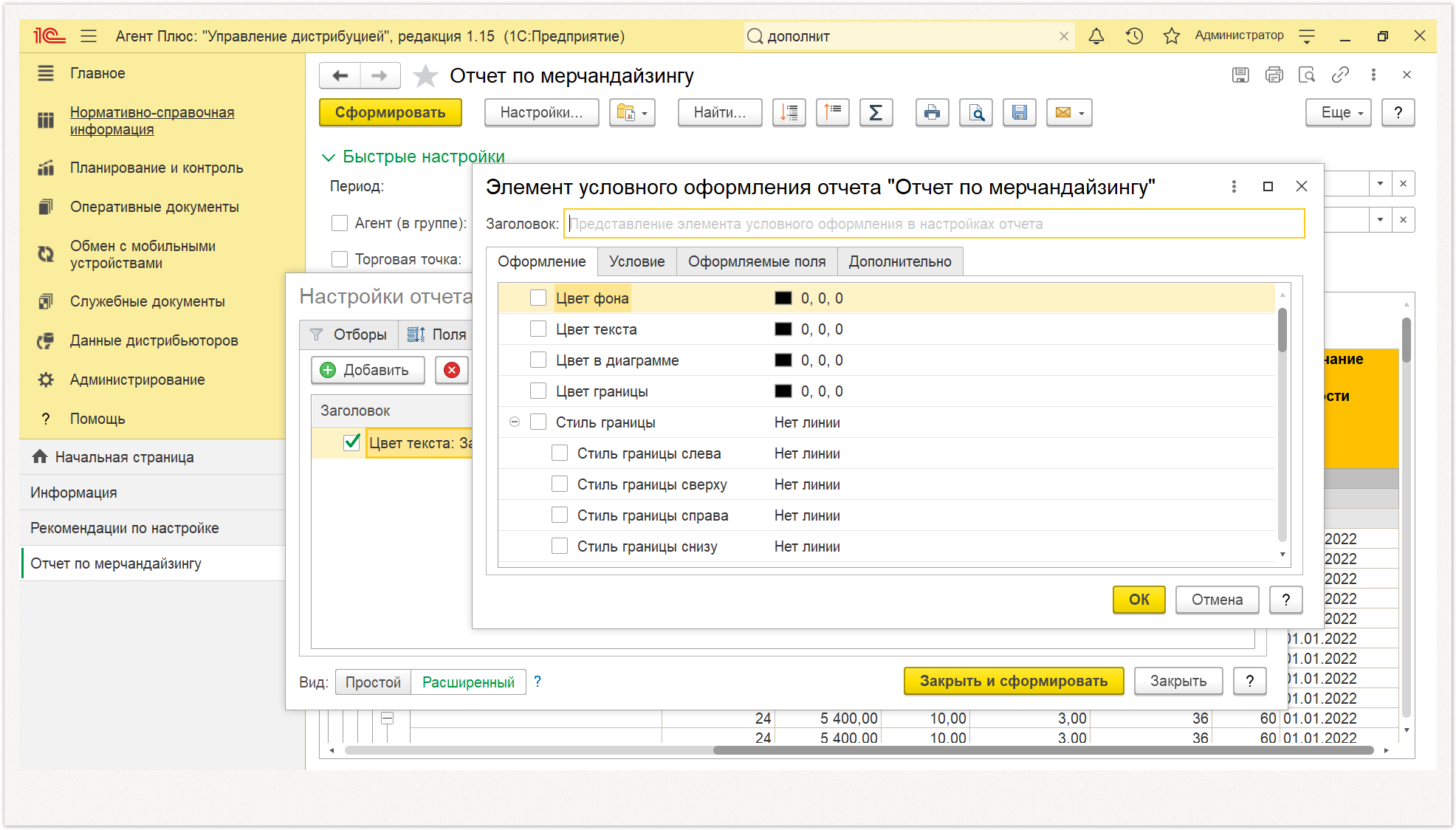This screenshot has height=830, width=1456.
Task: Open the dialog's vertical dots menu
Action: coord(1234,187)
